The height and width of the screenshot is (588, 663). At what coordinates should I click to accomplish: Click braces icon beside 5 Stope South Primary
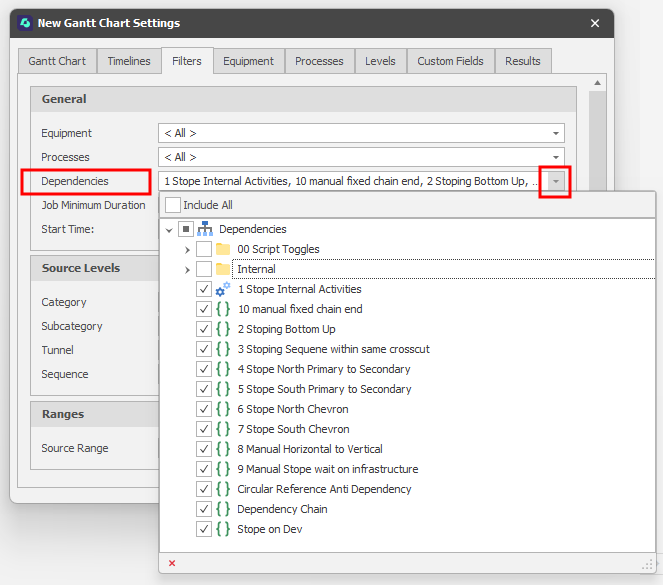(x=223, y=389)
